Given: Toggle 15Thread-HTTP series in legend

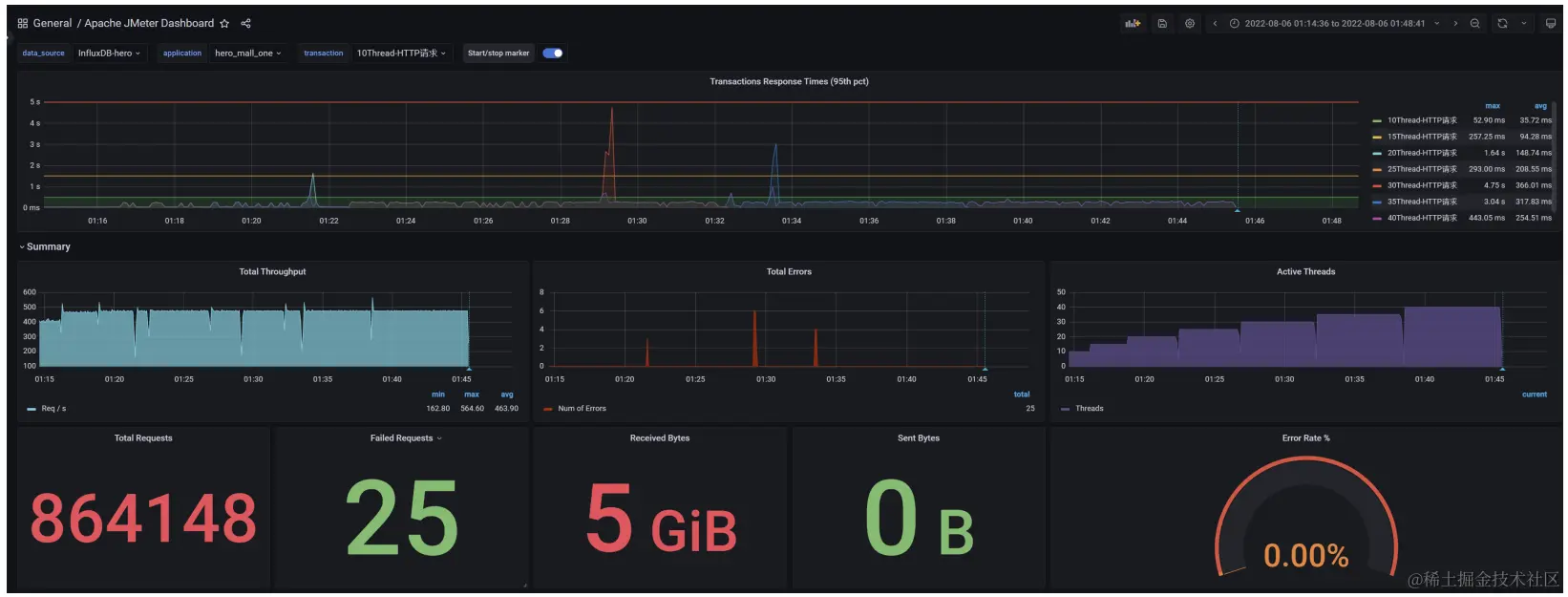Looking at the screenshot, I should (1422, 137).
